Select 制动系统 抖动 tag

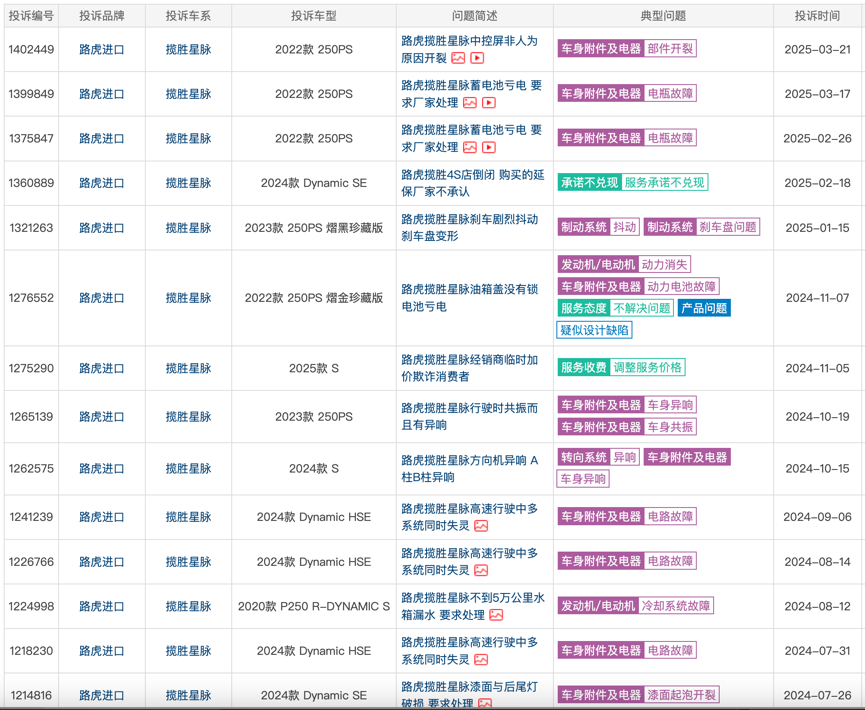[x=599, y=227]
